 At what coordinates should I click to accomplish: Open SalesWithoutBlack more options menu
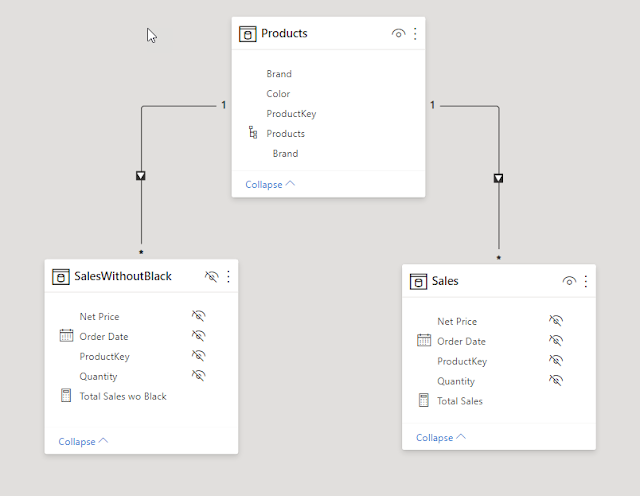point(228,276)
